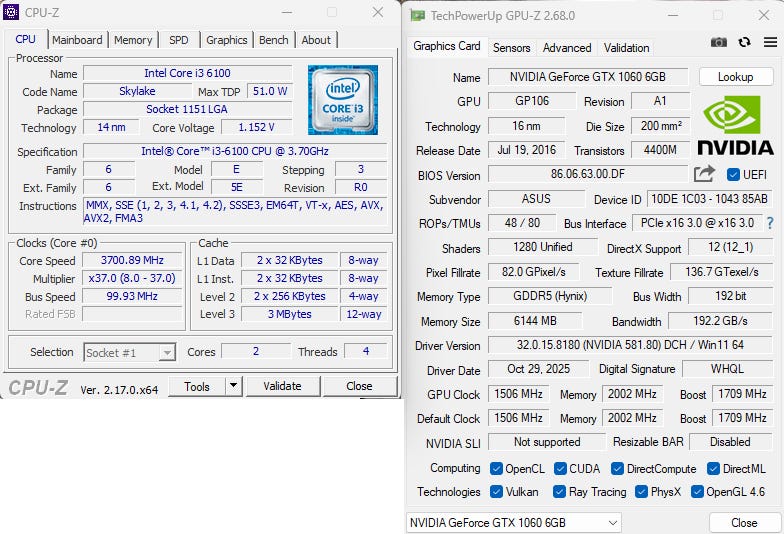The height and width of the screenshot is (534, 784).
Task: Click the Bus Interface question mark
Action: click(770, 223)
